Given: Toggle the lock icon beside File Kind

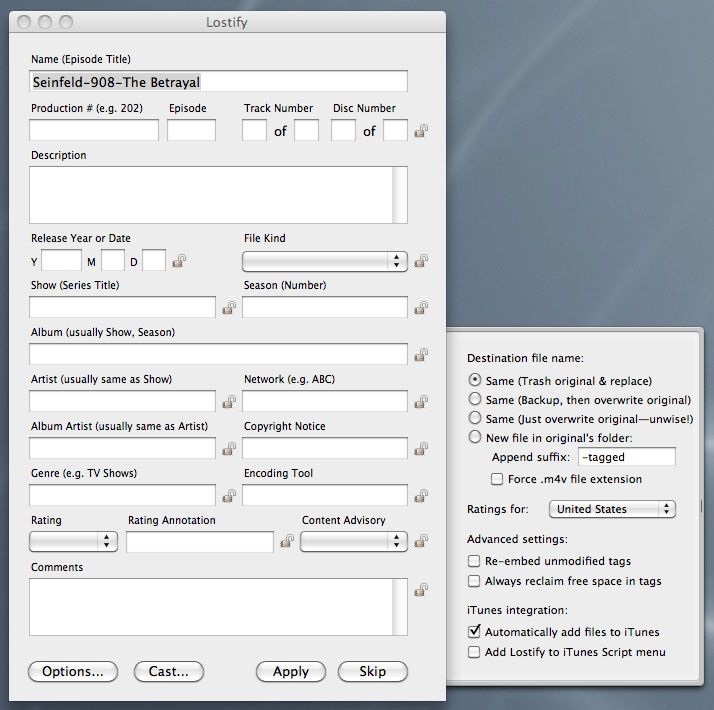Looking at the screenshot, I should point(421,261).
